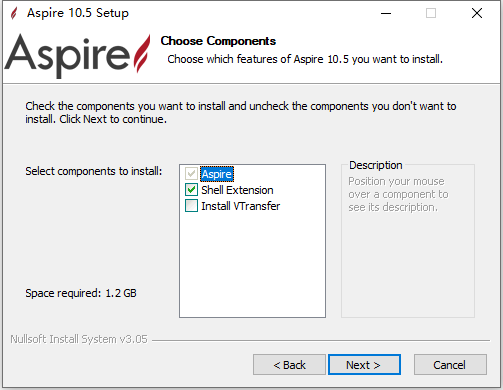Click the Nullsoft Install System v3.05 text
Screen dimensions: 503x390
click(79, 339)
